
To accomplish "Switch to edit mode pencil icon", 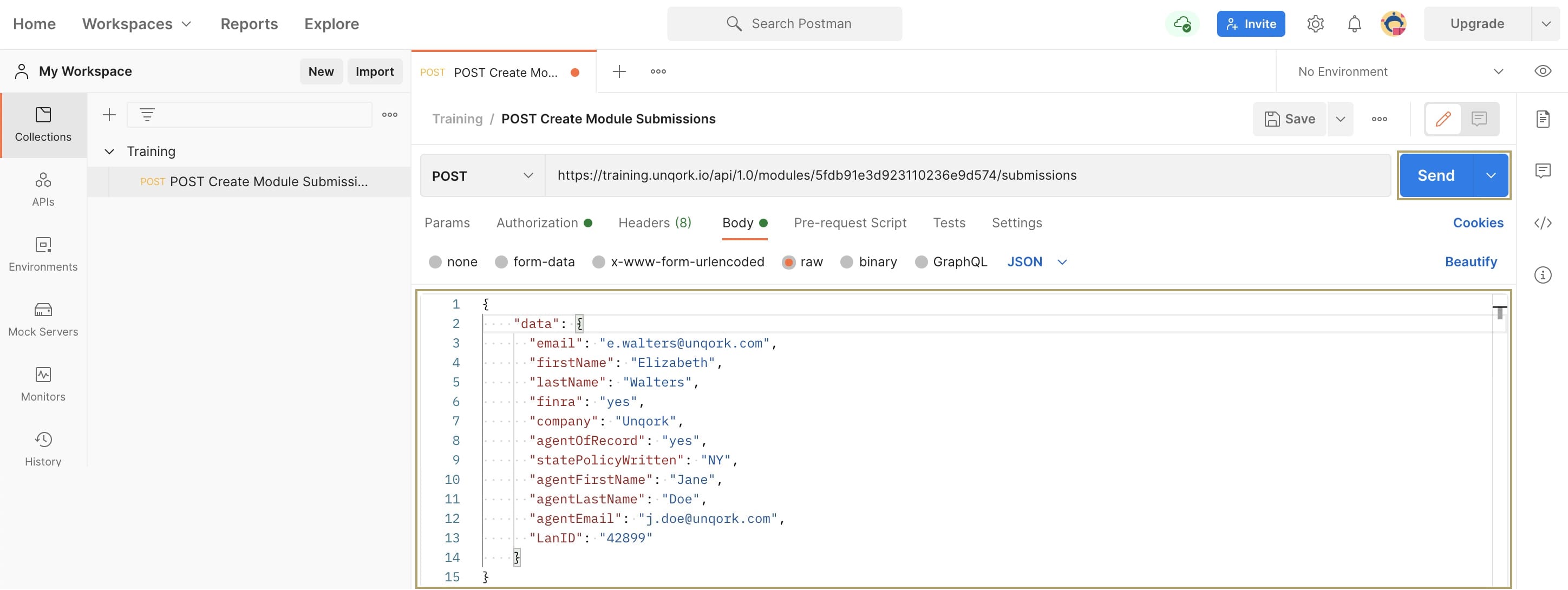I will (x=1443, y=119).
